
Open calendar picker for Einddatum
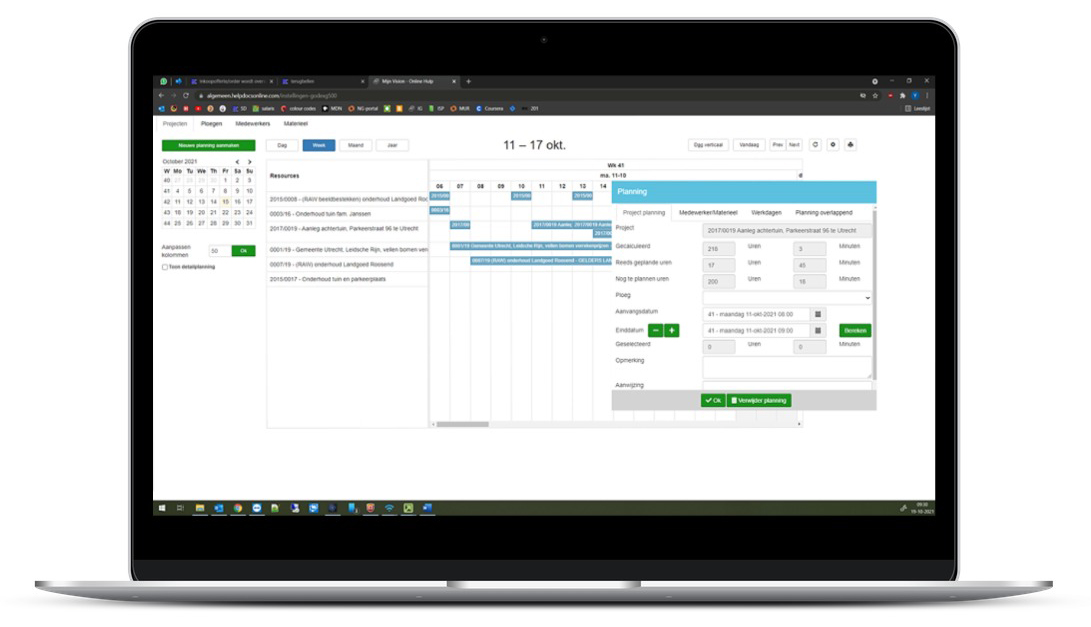click(x=817, y=330)
